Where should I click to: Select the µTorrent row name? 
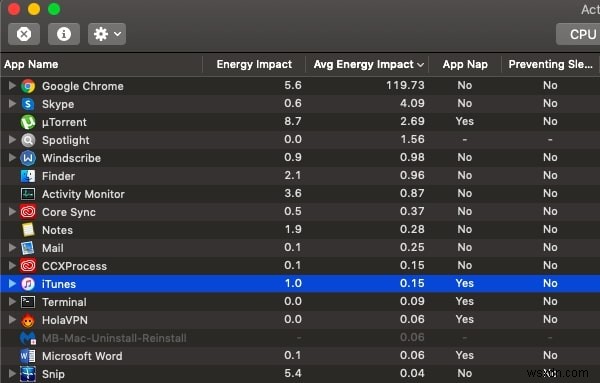pyautogui.click(x=64, y=122)
